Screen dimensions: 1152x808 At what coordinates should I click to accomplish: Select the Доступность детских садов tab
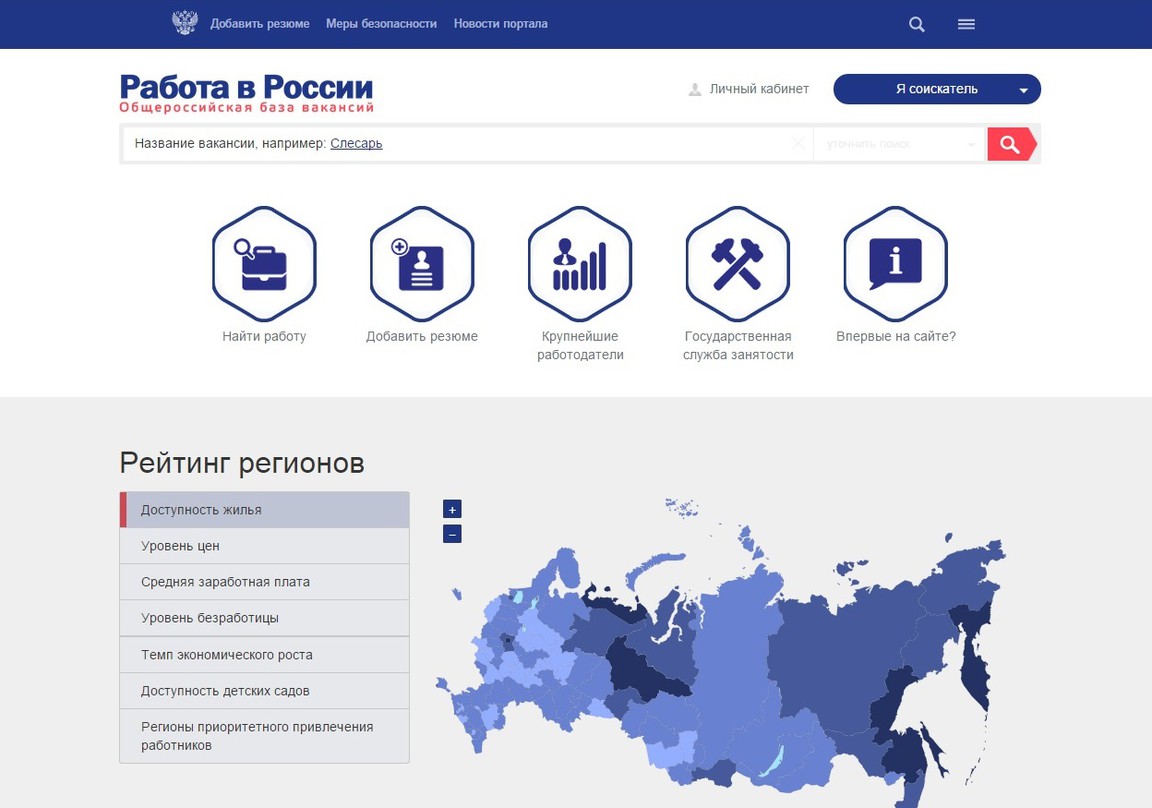click(264, 690)
